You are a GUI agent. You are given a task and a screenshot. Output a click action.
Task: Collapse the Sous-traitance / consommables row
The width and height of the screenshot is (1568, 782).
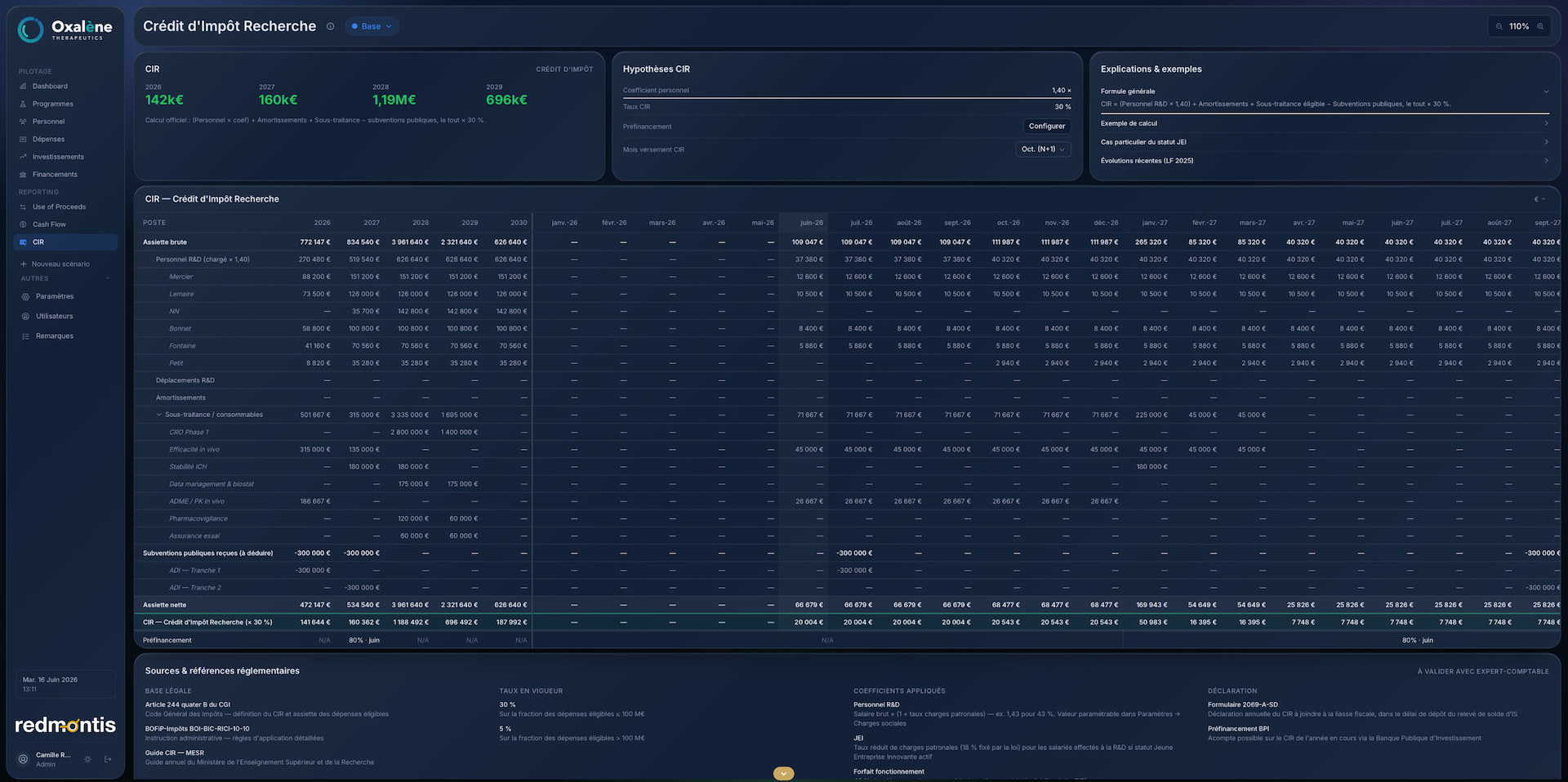coord(159,415)
